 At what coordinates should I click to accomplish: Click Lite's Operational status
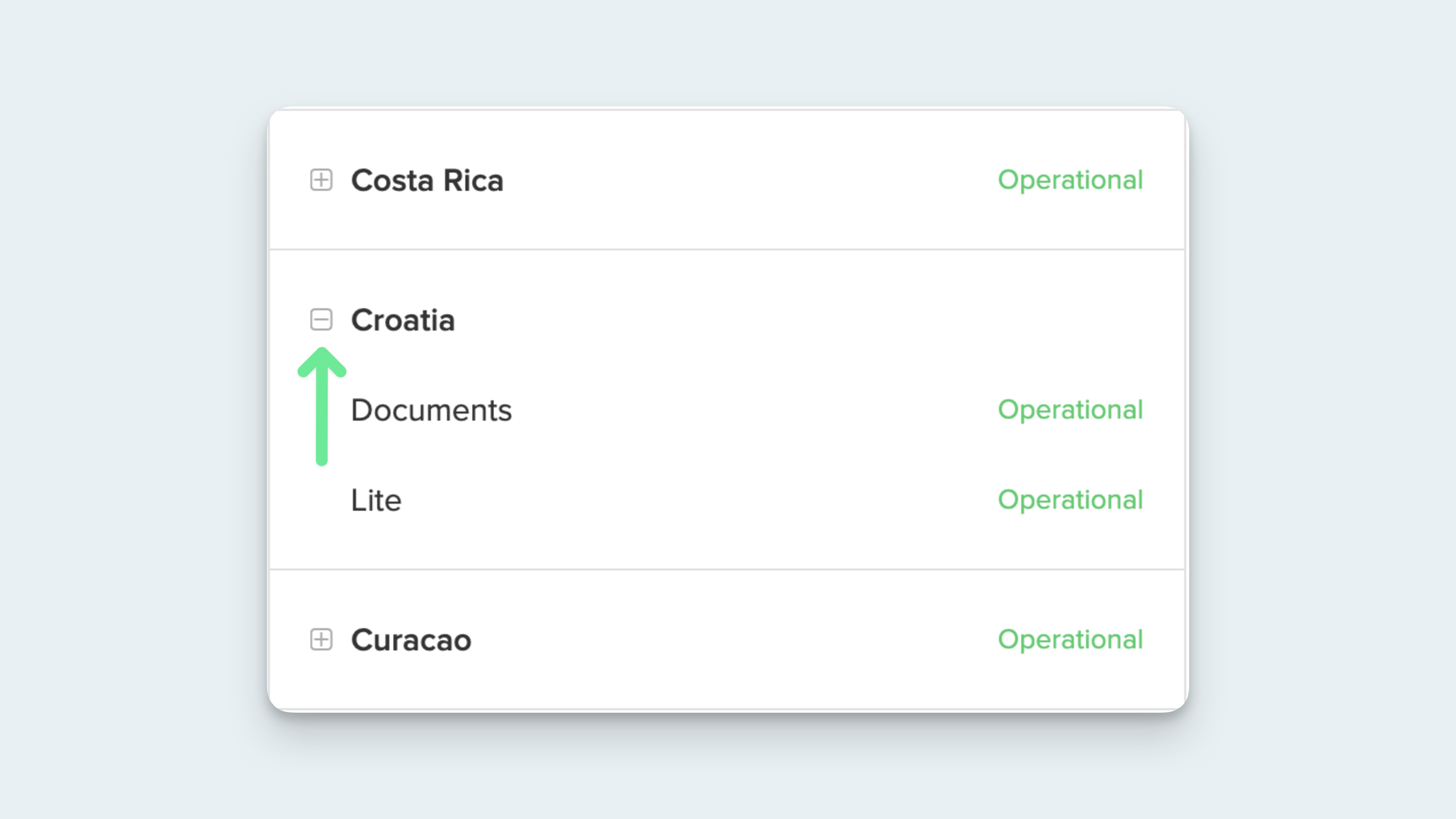[1070, 500]
